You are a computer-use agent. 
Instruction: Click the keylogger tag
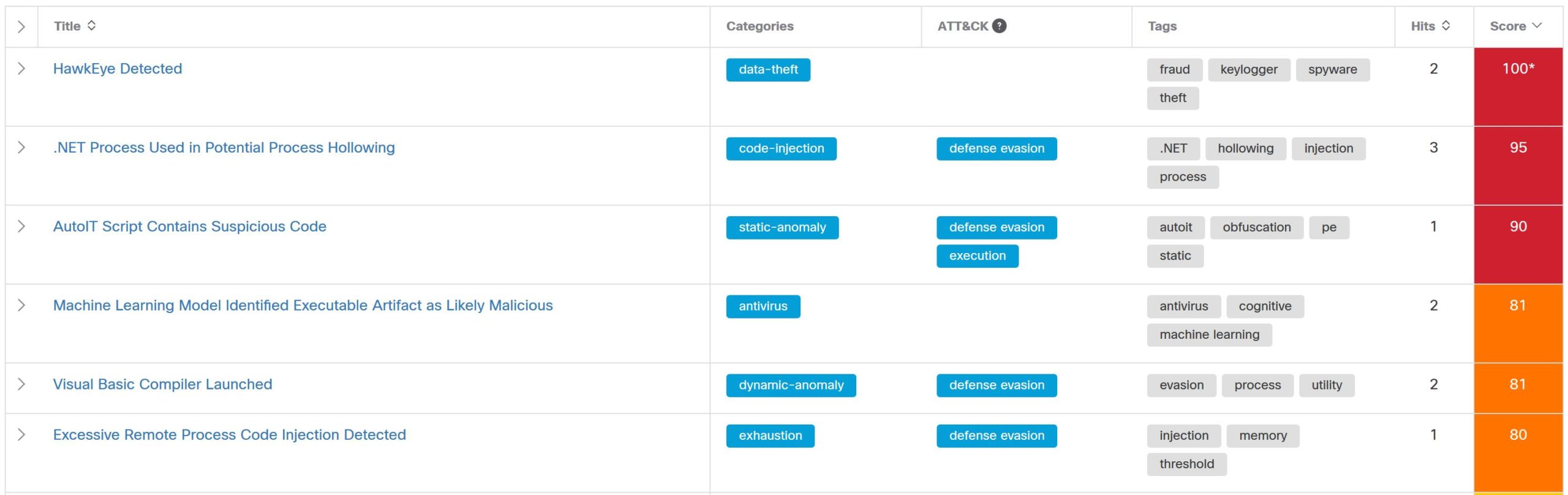click(x=1248, y=70)
